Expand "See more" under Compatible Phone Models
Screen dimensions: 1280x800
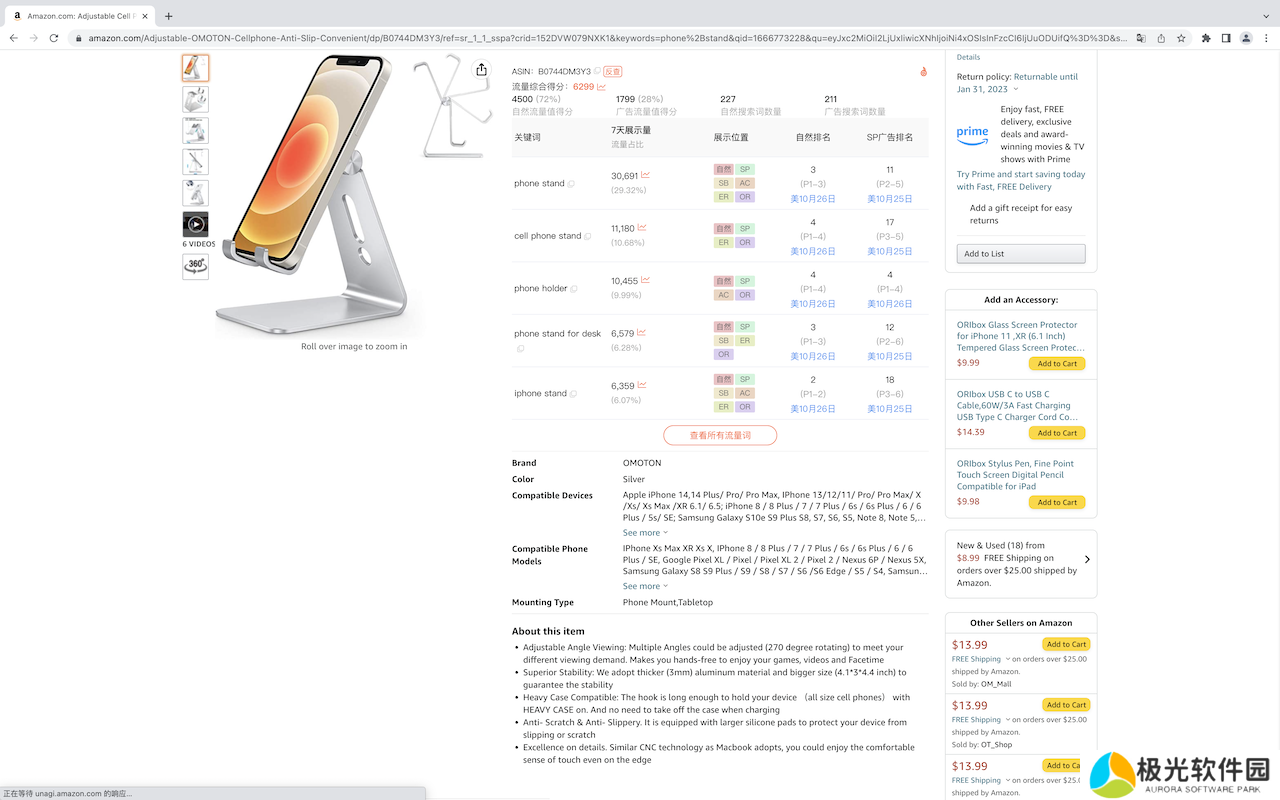pos(645,586)
